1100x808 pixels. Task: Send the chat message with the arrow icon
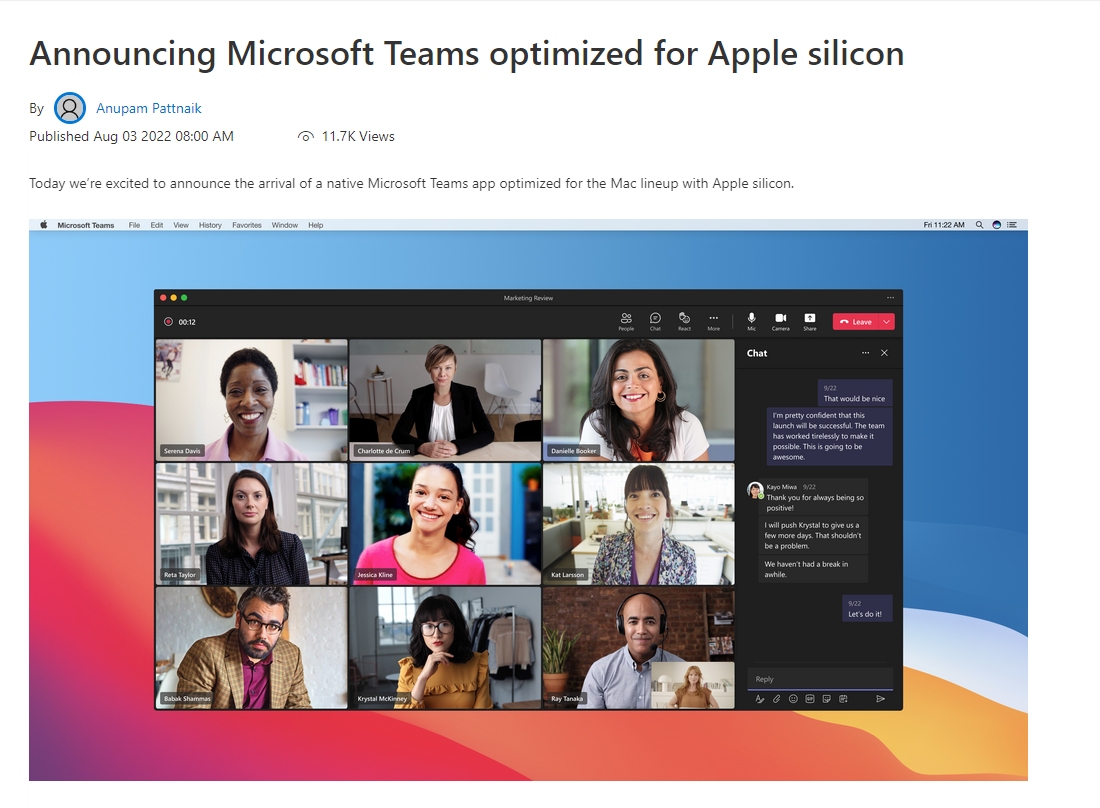pyautogui.click(x=880, y=699)
